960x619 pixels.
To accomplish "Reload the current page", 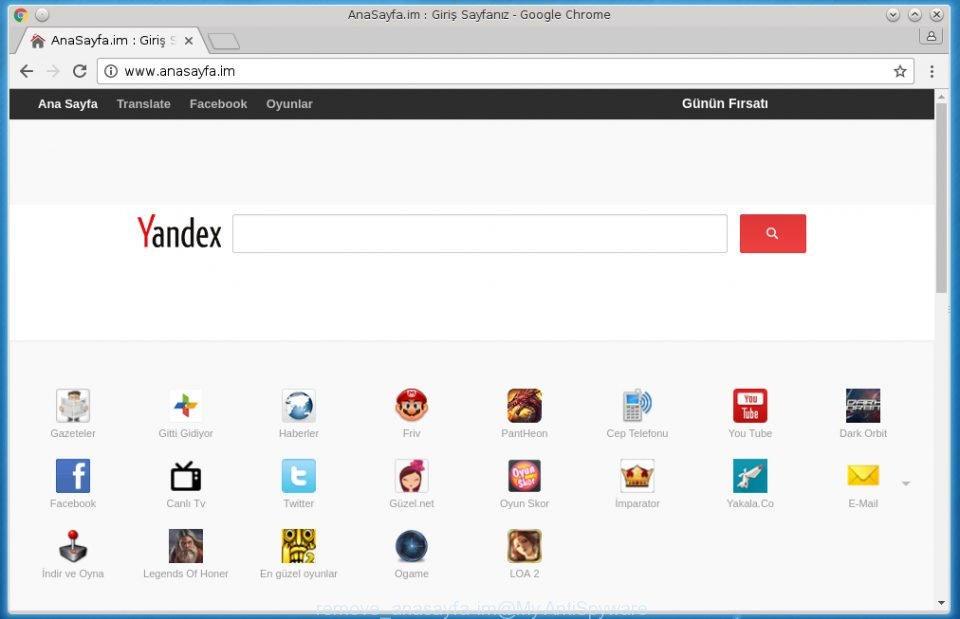I will (x=80, y=71).
